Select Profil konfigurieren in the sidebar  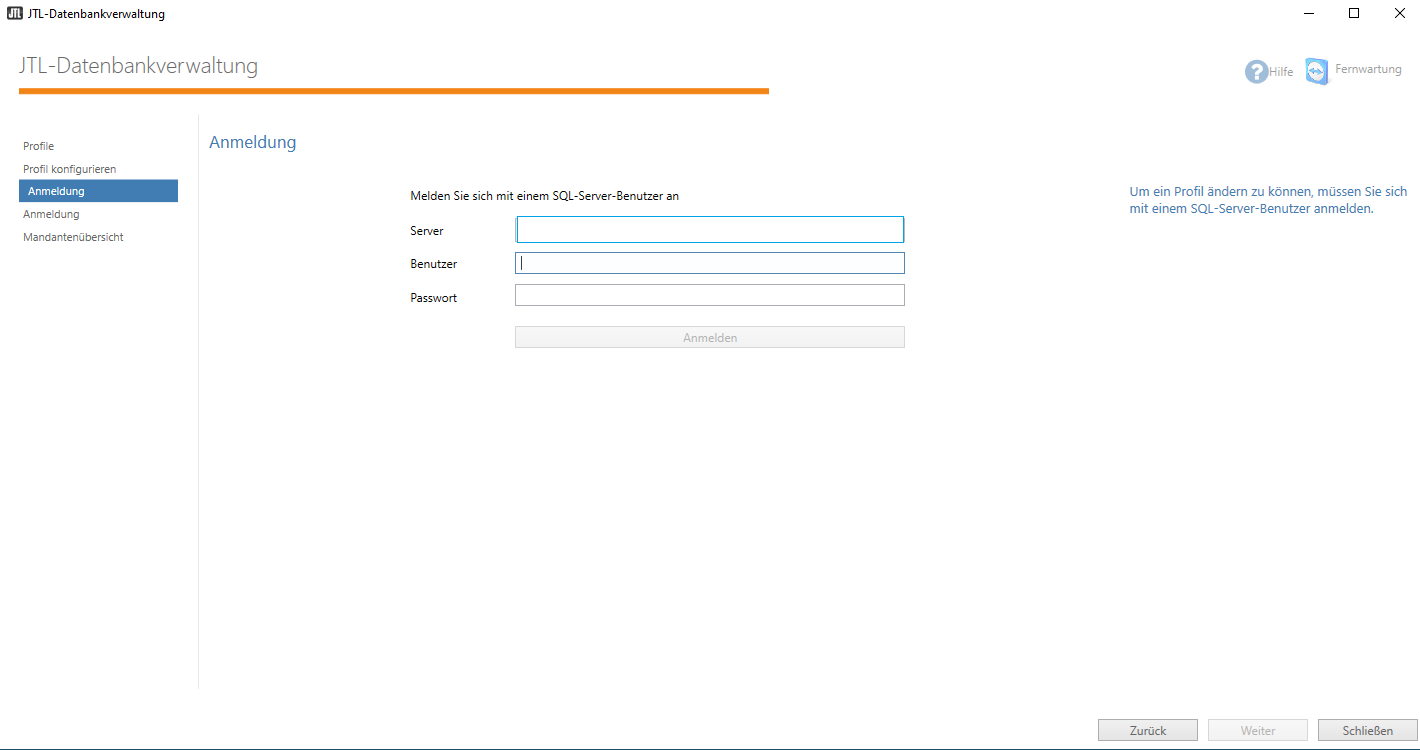(70, 169)
